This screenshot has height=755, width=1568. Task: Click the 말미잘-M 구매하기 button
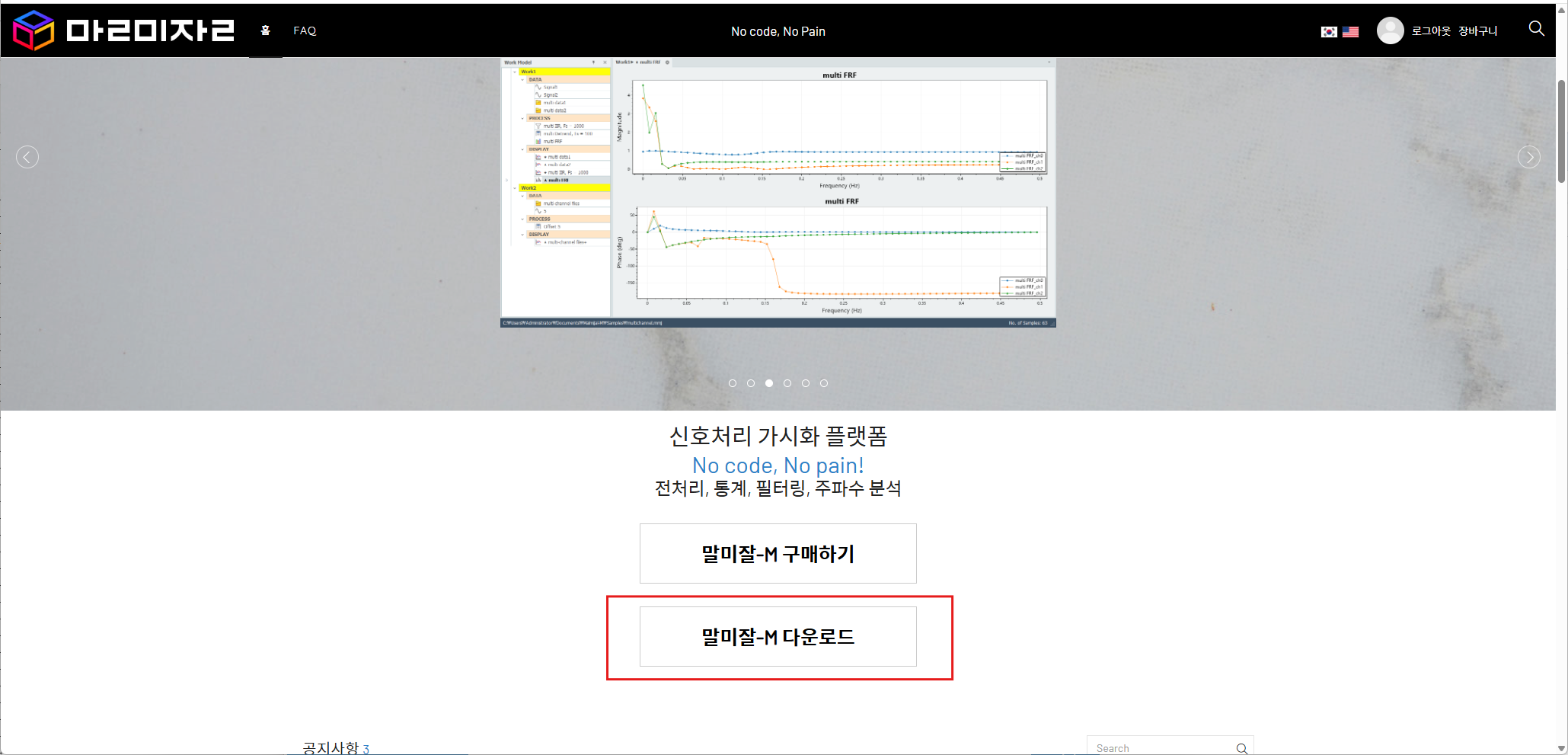(778, 554)
